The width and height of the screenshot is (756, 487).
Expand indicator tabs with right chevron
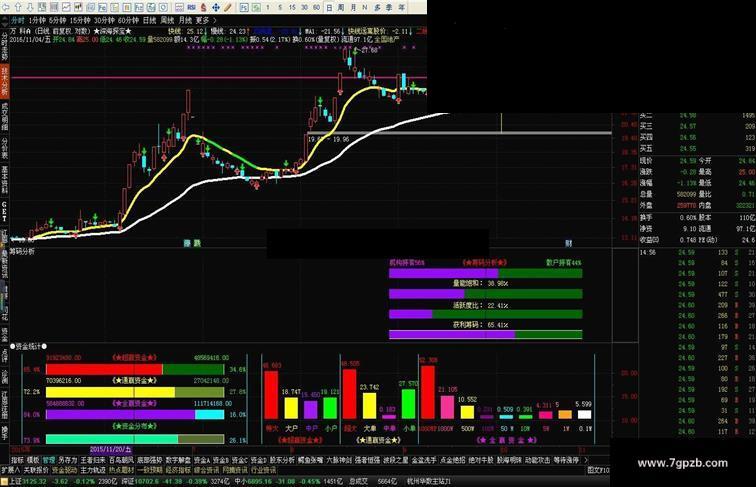coord(586,460)
